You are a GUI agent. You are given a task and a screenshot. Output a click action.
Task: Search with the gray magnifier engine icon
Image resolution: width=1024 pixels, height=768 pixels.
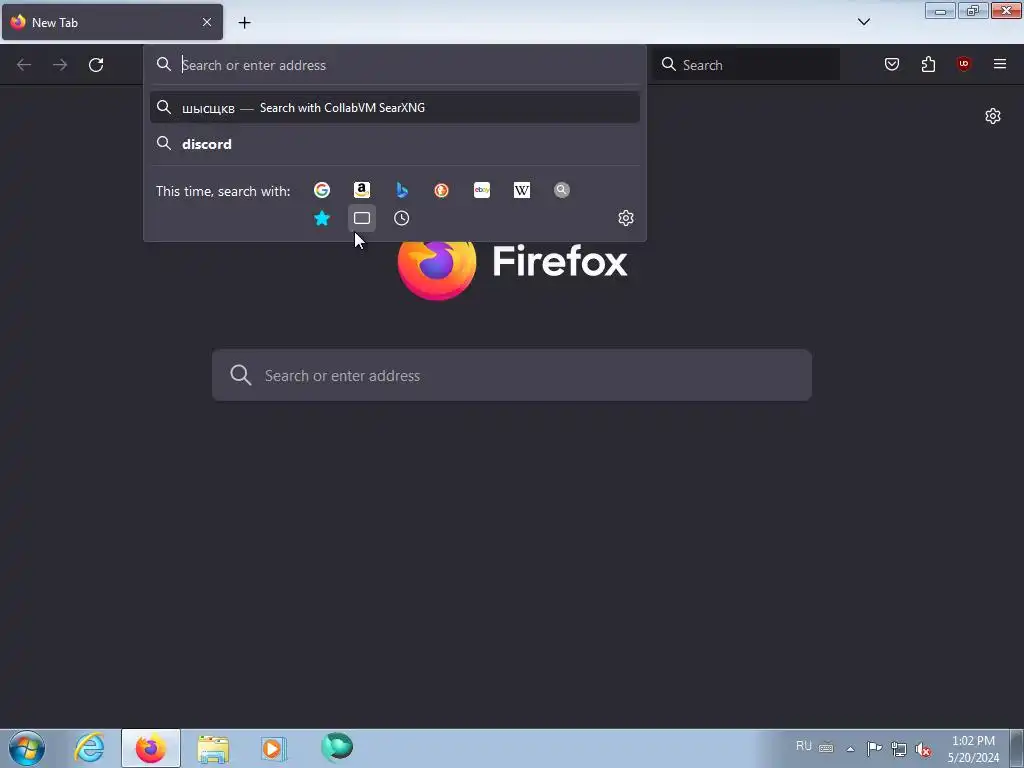click(x=562, y=190)
